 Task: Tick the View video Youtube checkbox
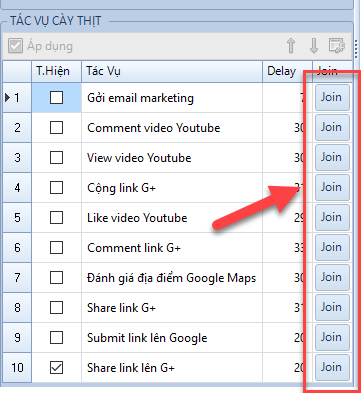tap(56, 158)
